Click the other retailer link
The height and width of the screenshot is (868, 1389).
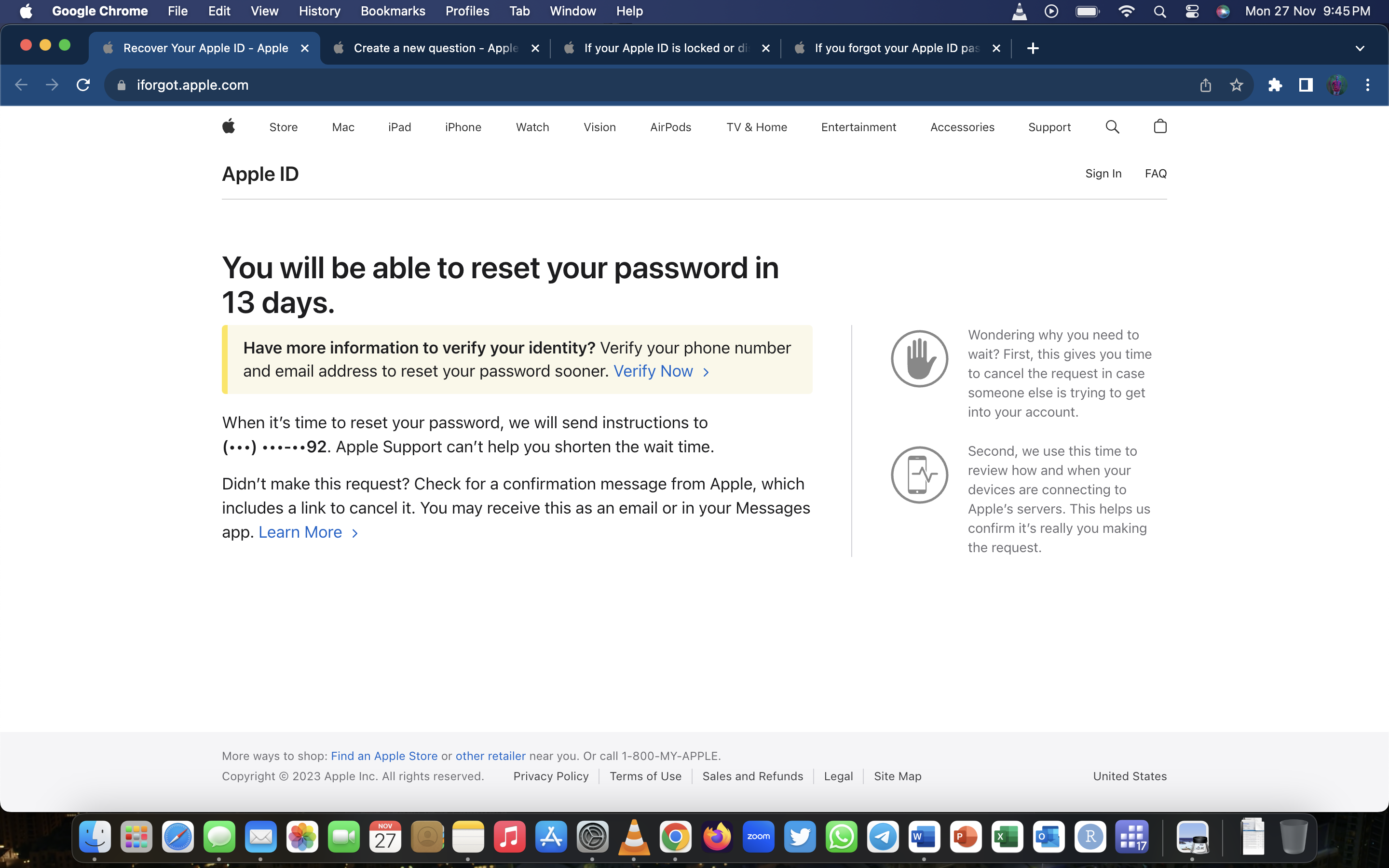pyautogui.click(x=490, y=756)
